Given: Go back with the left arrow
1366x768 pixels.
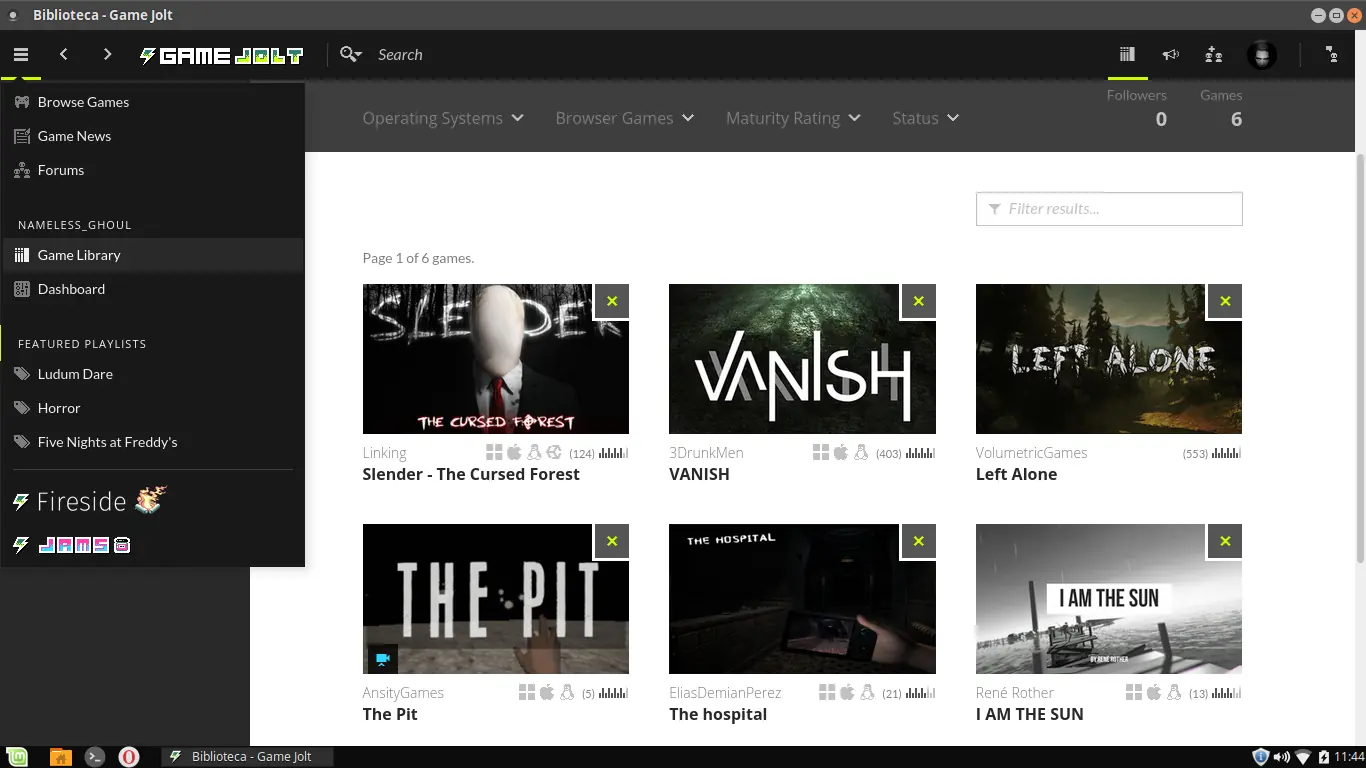Looking at the screenshot, I should [64, 55].
